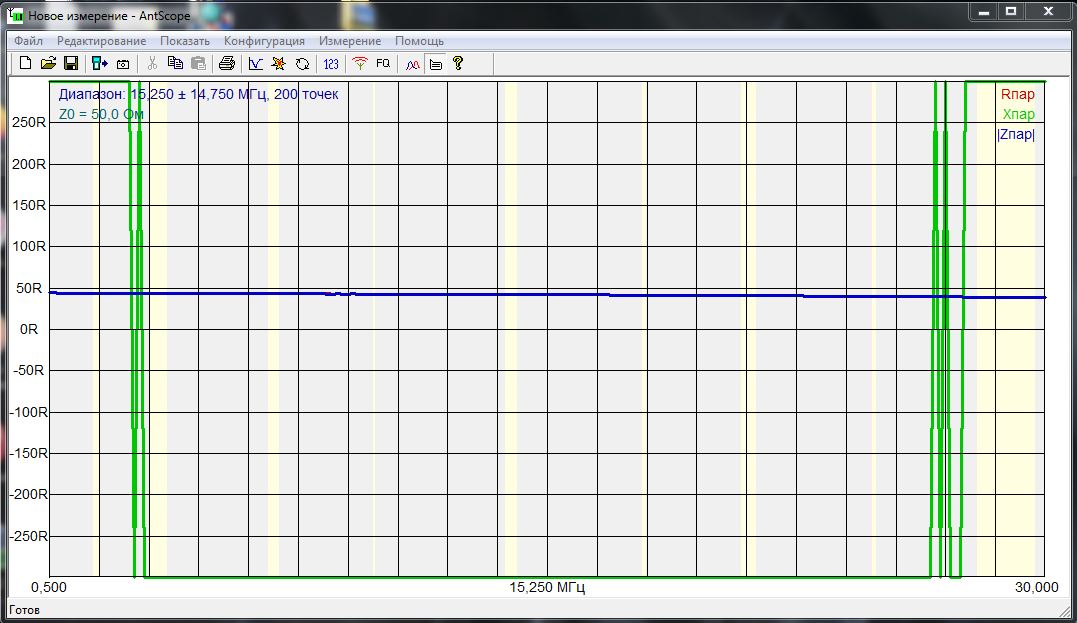Select the FQ frequency icon
The height and width of the screenshot is (623, 1077).
[x=383, y=64]
